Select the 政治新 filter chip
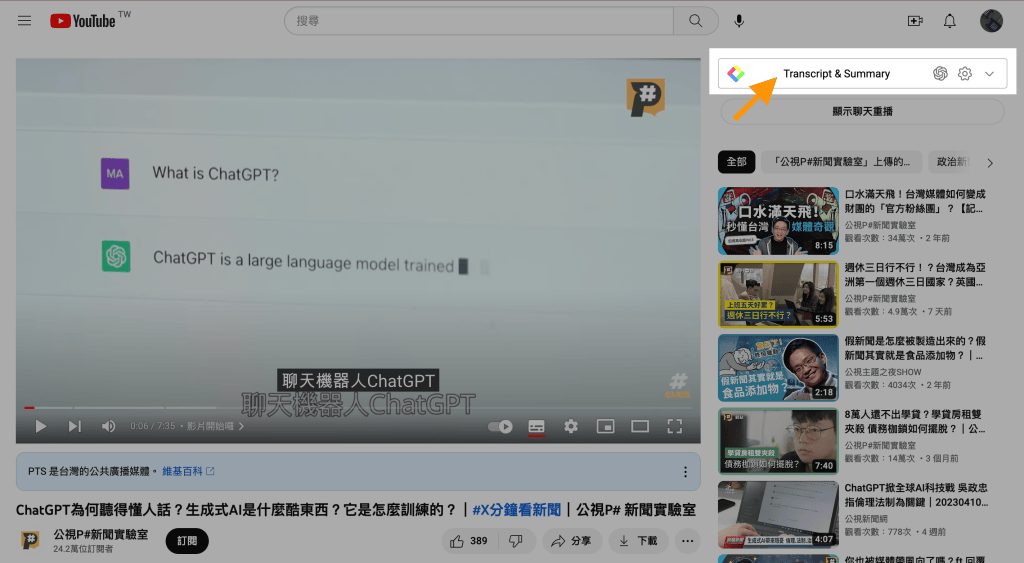 point(952,162)
